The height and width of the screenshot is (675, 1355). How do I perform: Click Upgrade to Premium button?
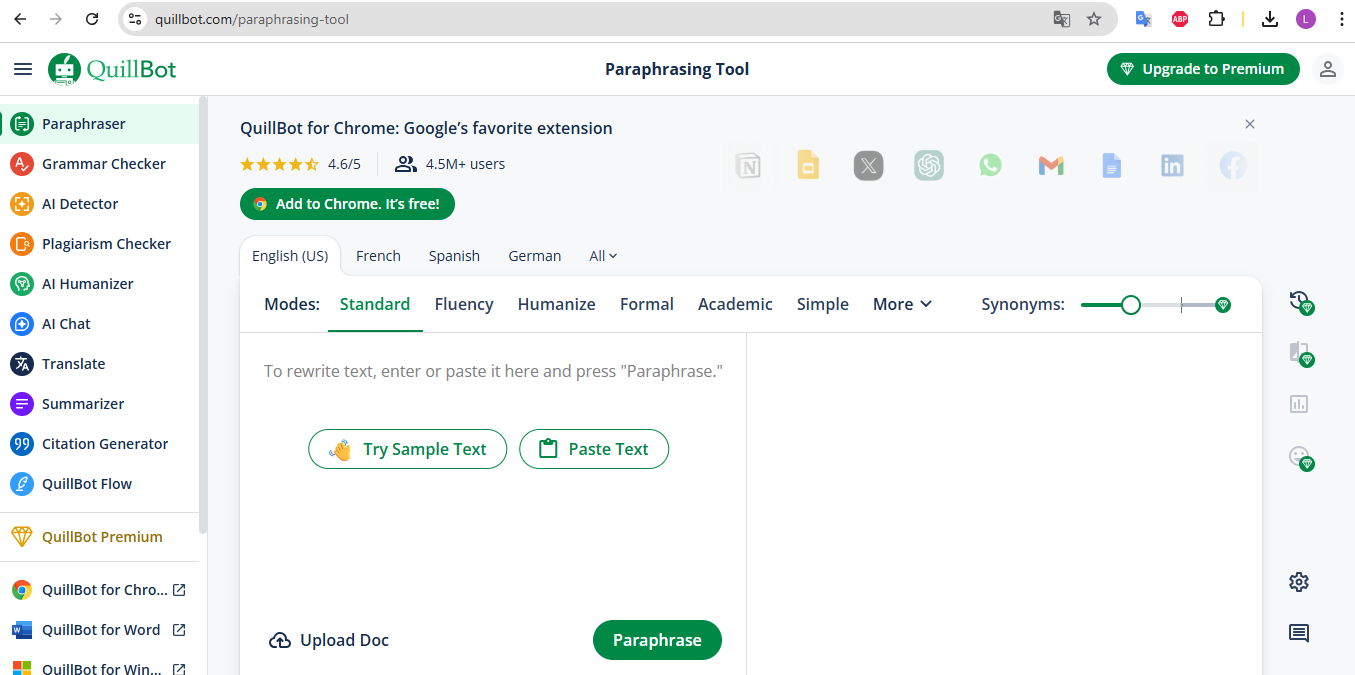click(x=1203, y=69)
